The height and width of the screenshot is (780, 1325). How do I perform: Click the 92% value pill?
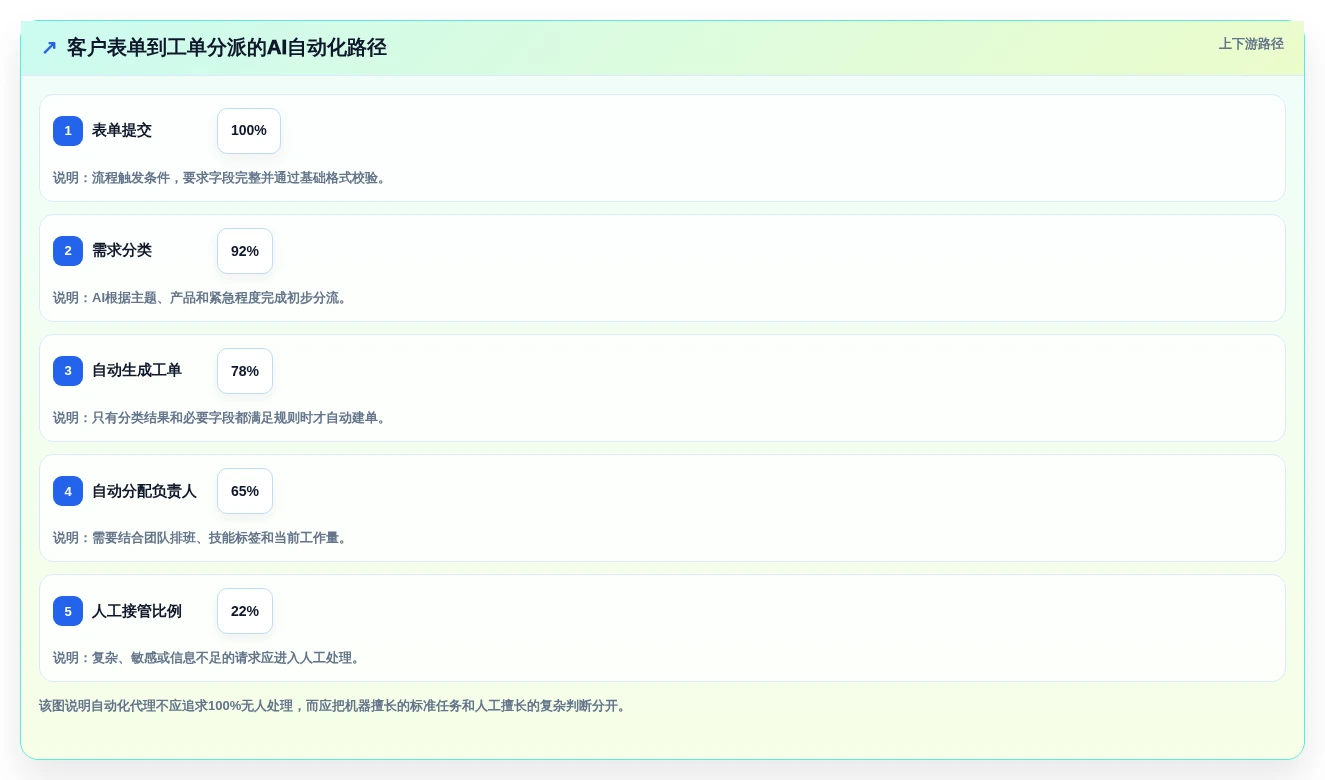tap(245, 251)
